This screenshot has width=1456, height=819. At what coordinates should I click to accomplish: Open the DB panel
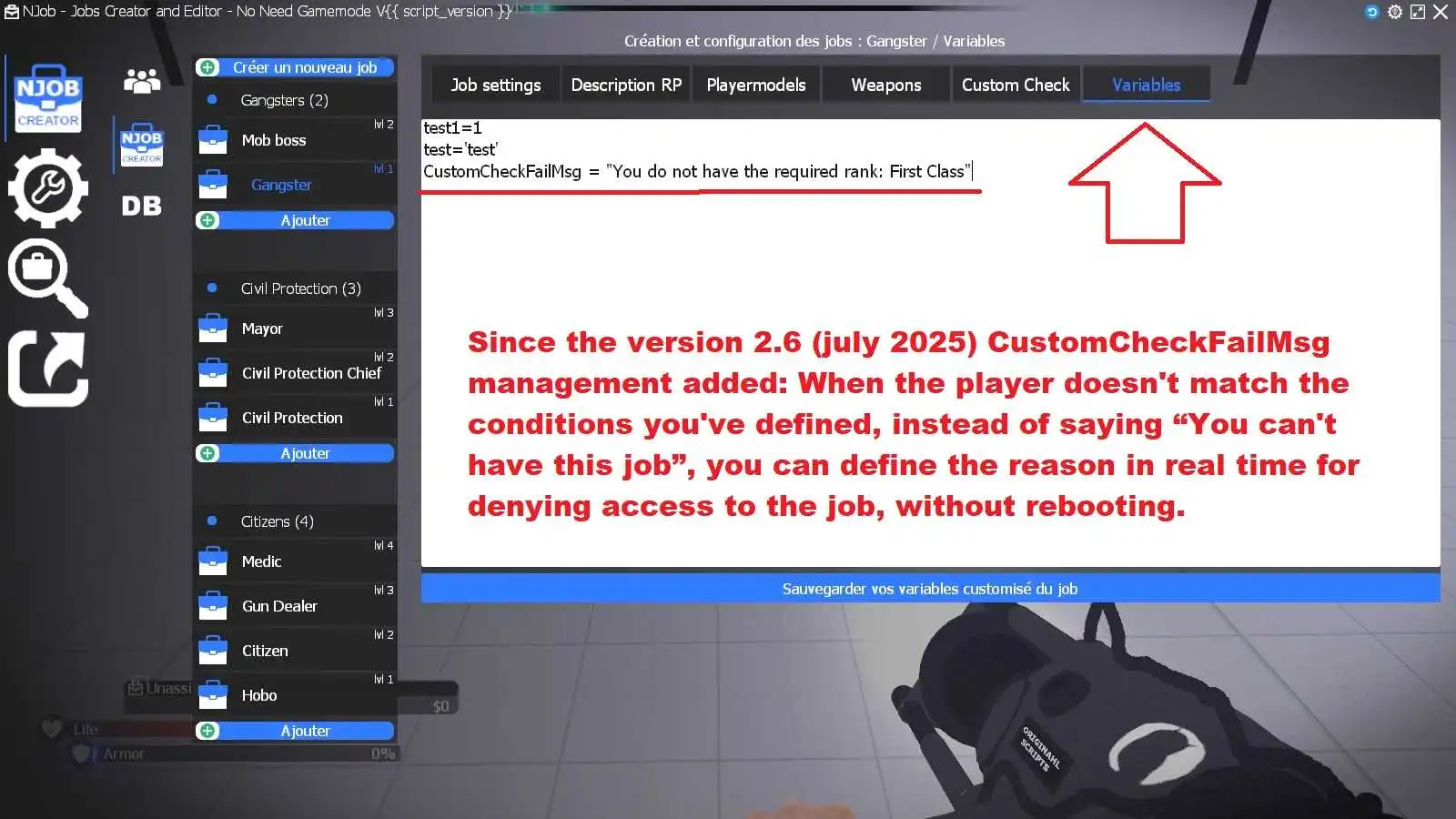pyautogui.click(x=141, y=206)
